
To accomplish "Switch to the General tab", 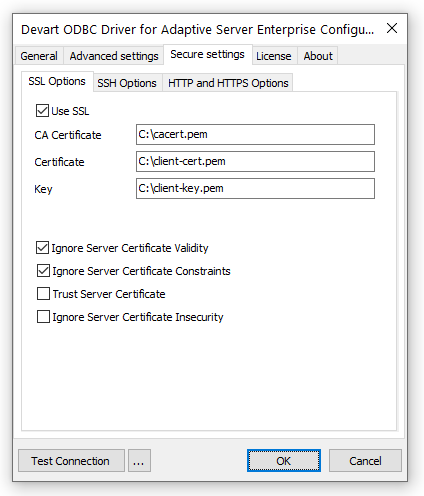I will (39, 56).
